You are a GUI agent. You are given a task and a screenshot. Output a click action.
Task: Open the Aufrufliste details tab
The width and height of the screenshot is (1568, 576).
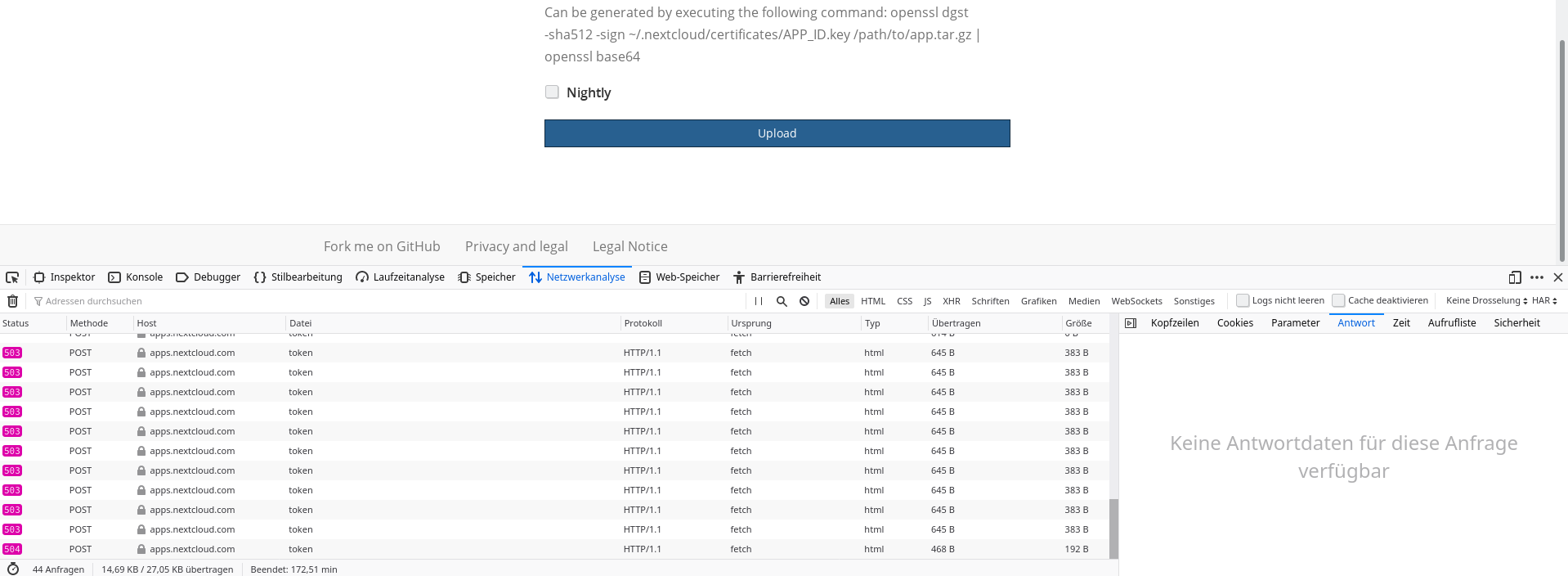click(1452, 323)
